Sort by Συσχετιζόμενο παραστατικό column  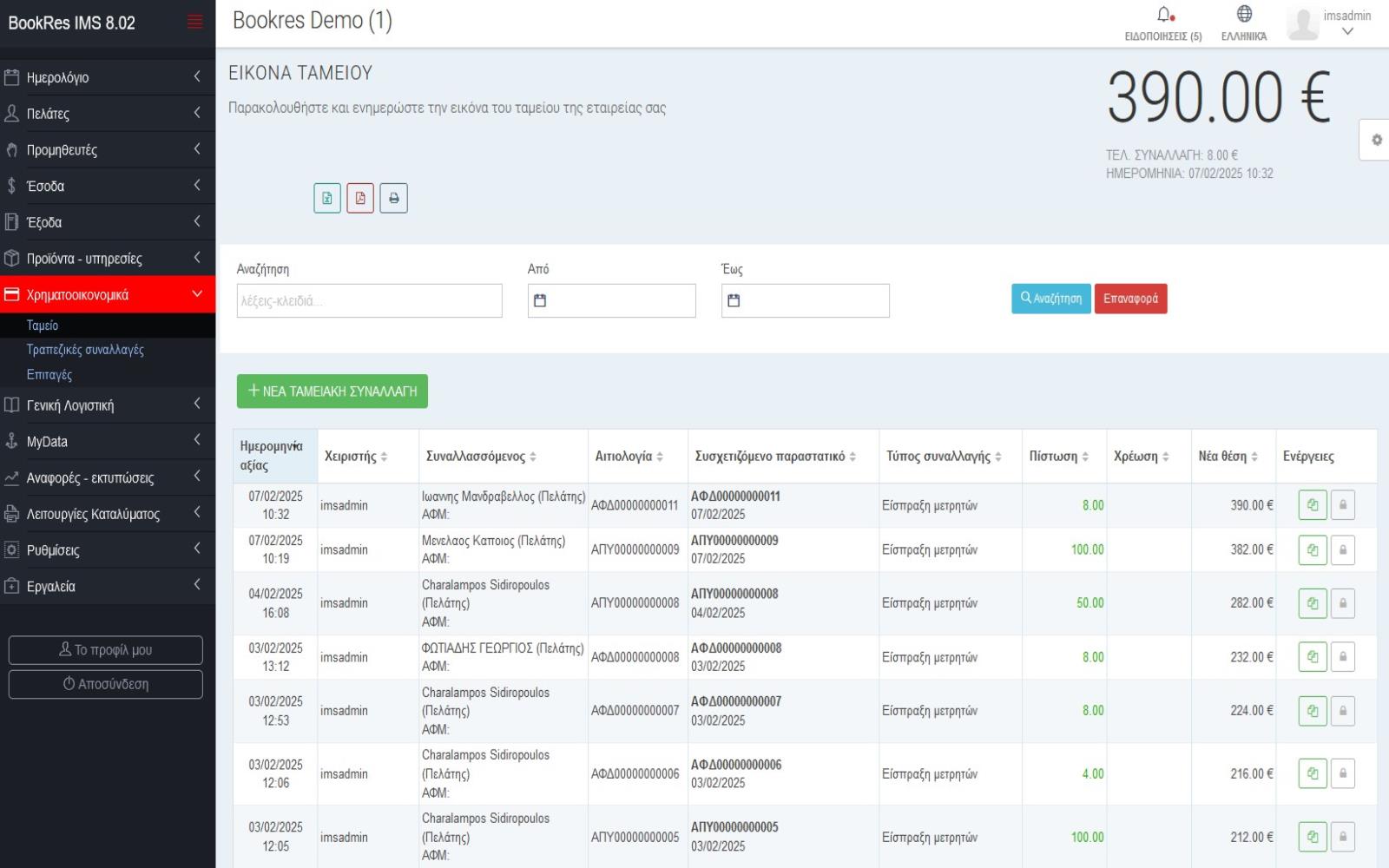pos(784,457)
